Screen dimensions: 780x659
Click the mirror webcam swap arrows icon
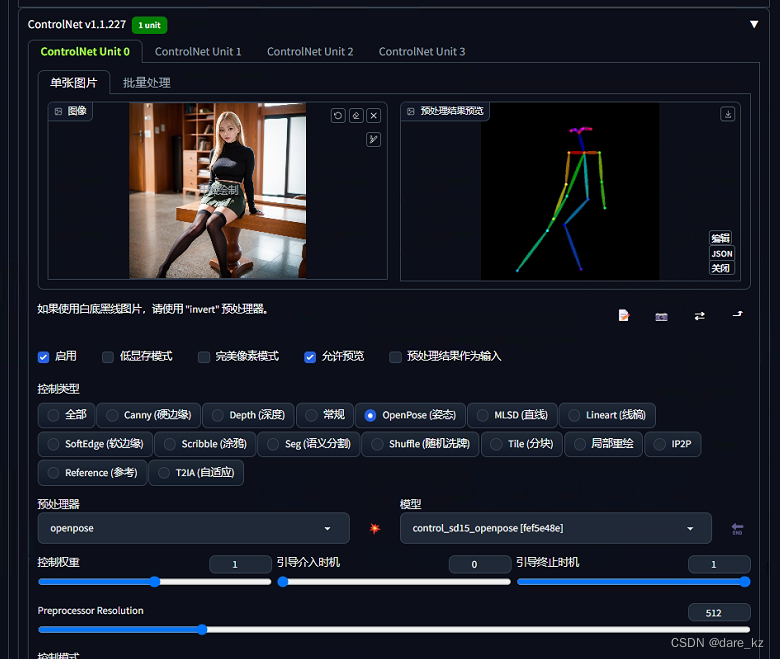pos(699,316)
